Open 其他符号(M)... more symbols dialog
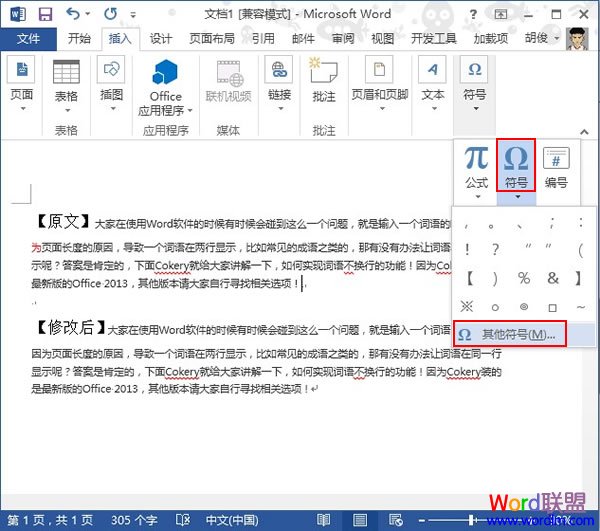 click(x=509, y=334)
